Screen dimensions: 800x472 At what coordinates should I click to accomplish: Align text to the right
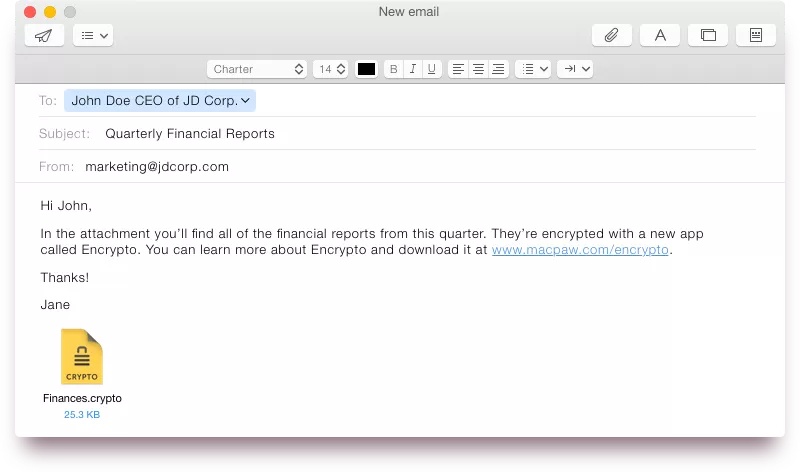point(498,69)
